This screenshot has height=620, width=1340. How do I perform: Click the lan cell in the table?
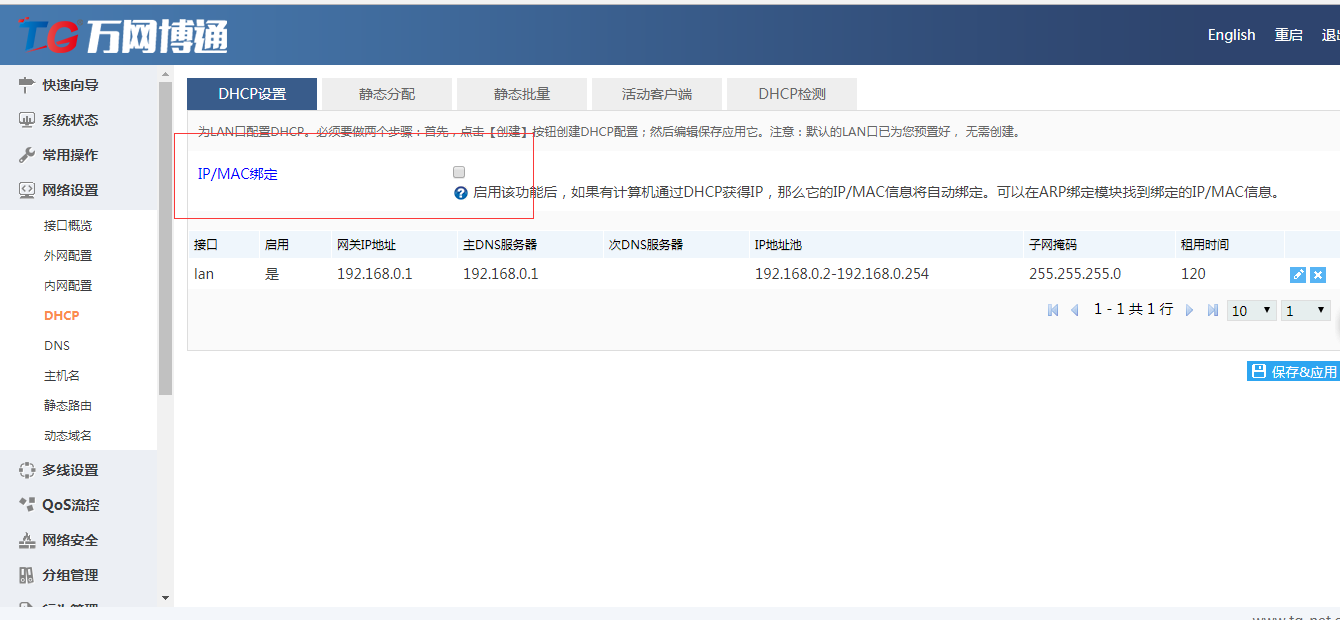pos(204,274)
